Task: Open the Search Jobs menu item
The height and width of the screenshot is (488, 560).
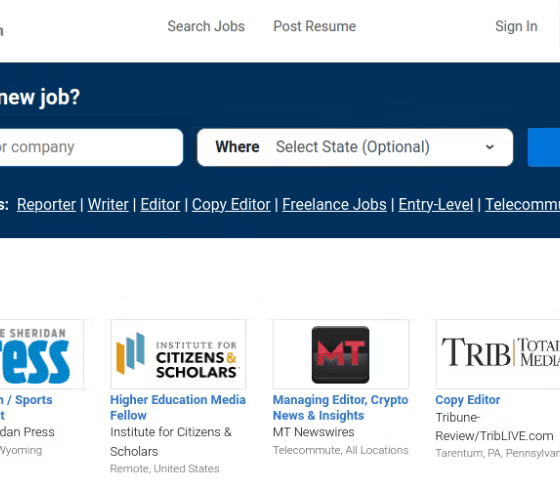Action: (x=206, y=26)
